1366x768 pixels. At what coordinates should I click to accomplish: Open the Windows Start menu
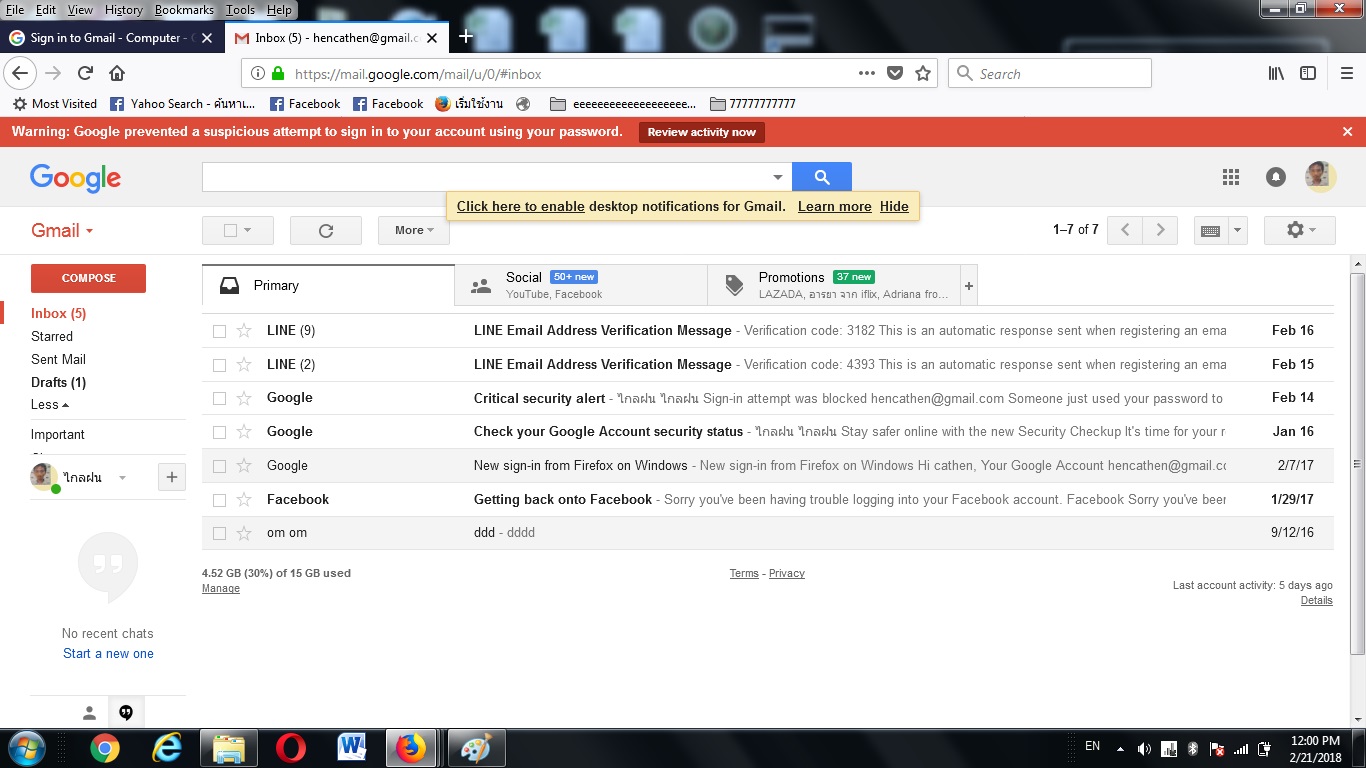(25, 748)
